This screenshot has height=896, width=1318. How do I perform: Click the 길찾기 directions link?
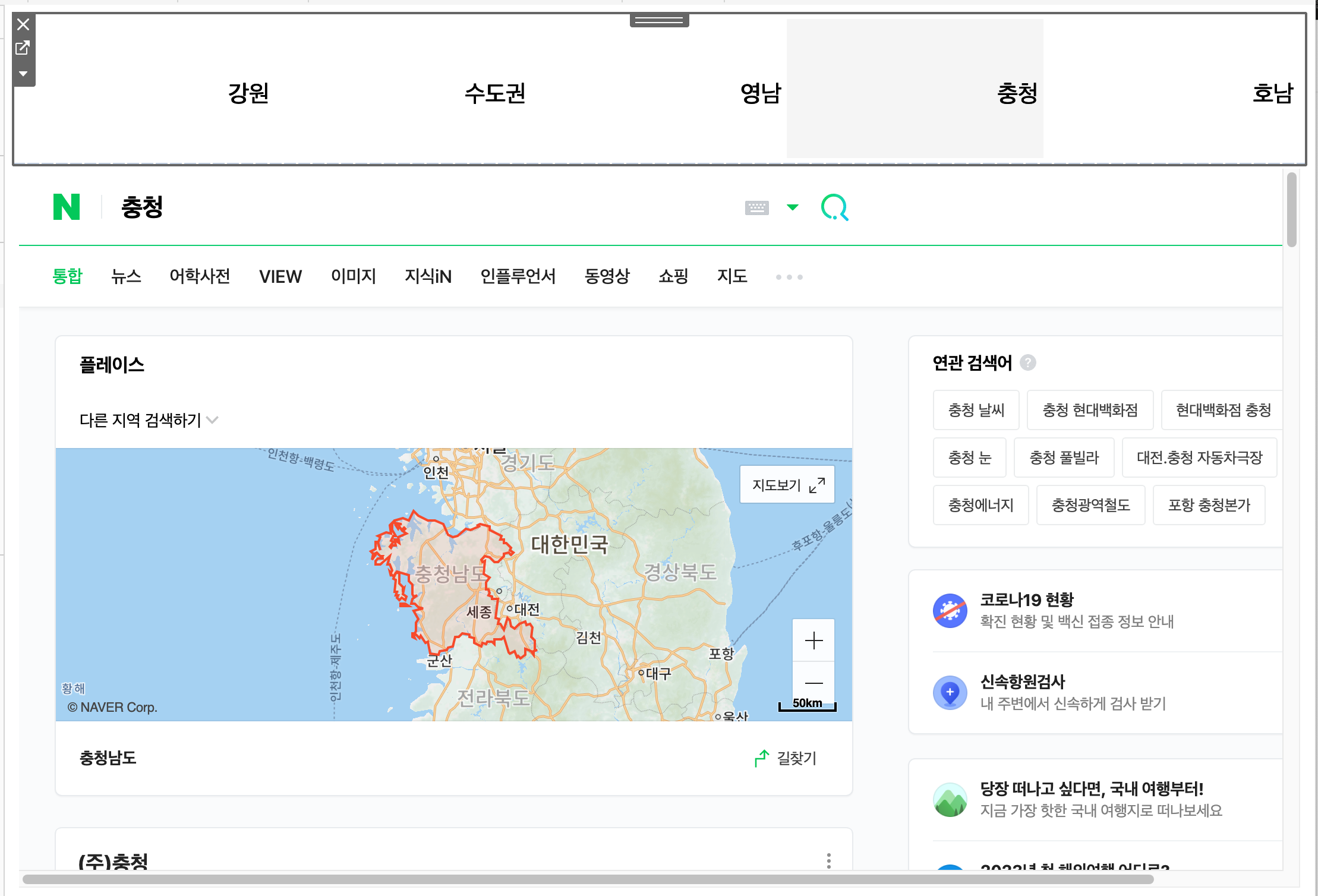(786, 758)
